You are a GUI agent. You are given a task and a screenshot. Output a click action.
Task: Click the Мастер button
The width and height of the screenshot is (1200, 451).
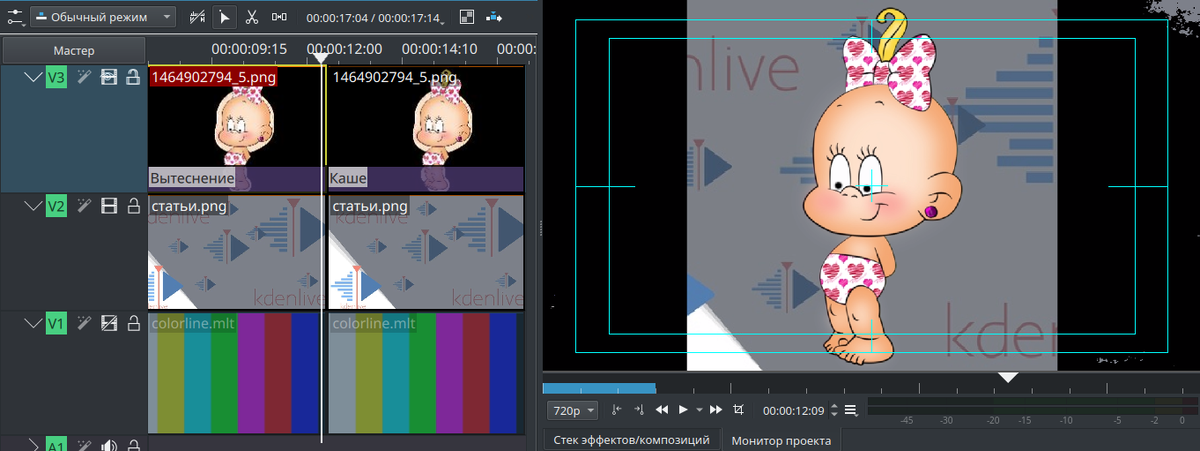click(x=74, y=50)
